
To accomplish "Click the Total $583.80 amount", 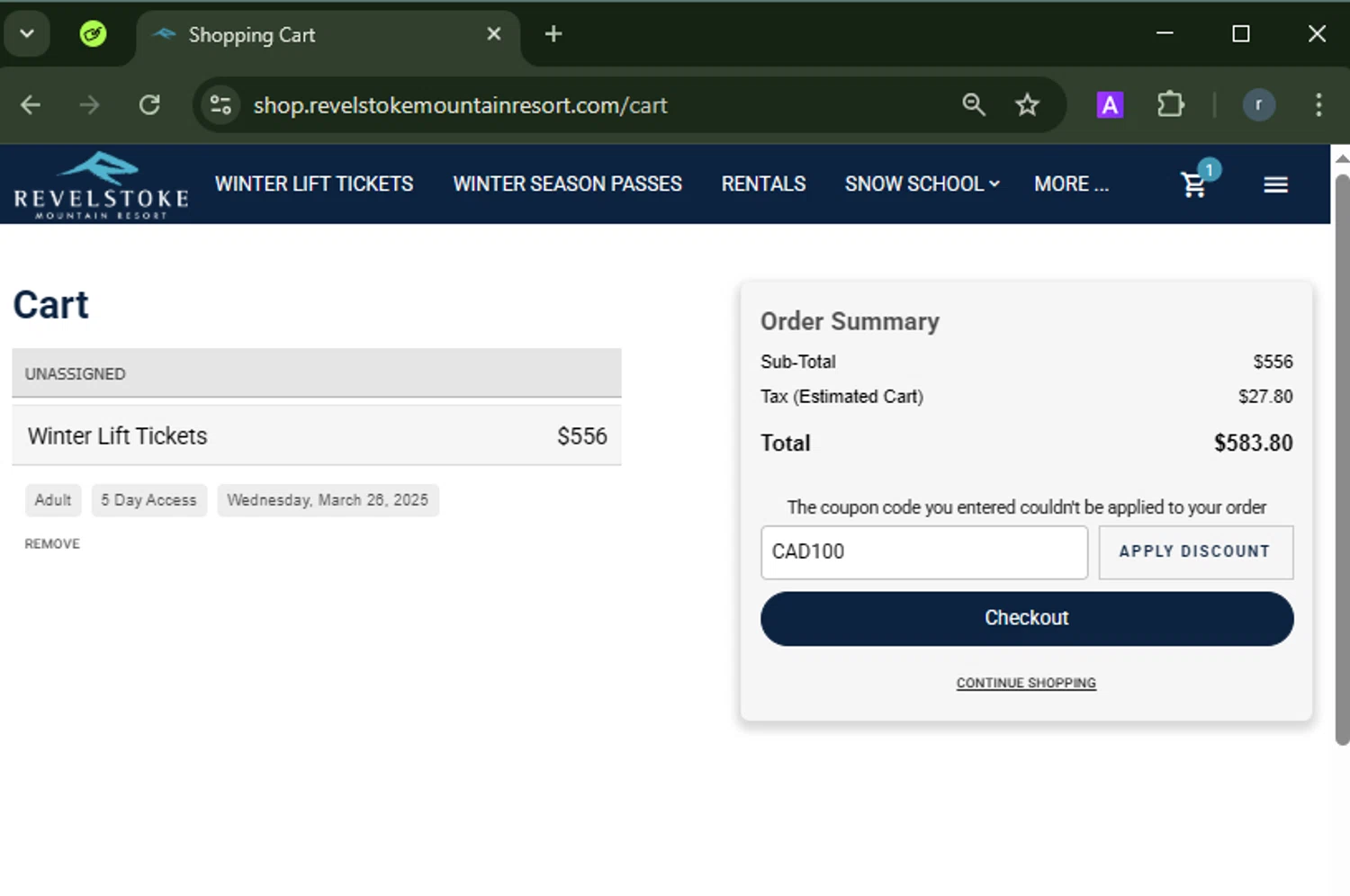I will pyautogui.click(x=1253, y=443).
